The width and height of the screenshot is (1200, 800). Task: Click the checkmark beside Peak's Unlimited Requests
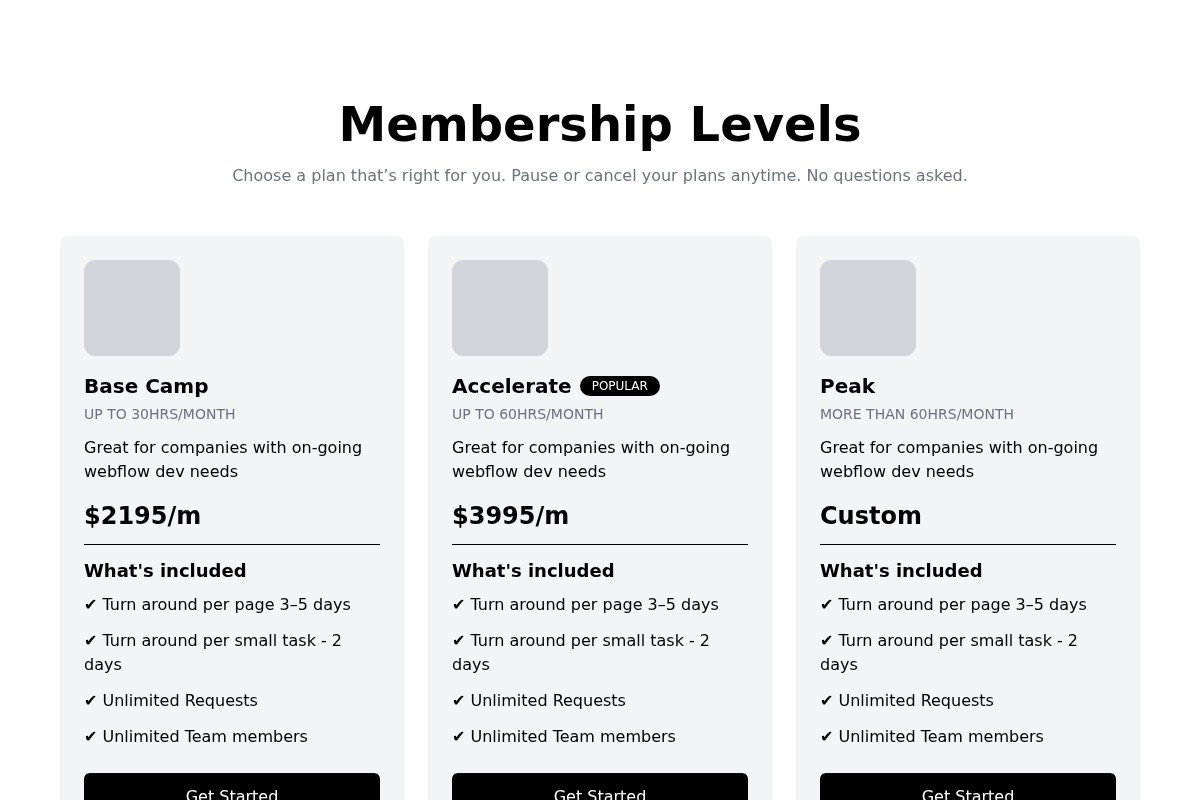(827, 701)
